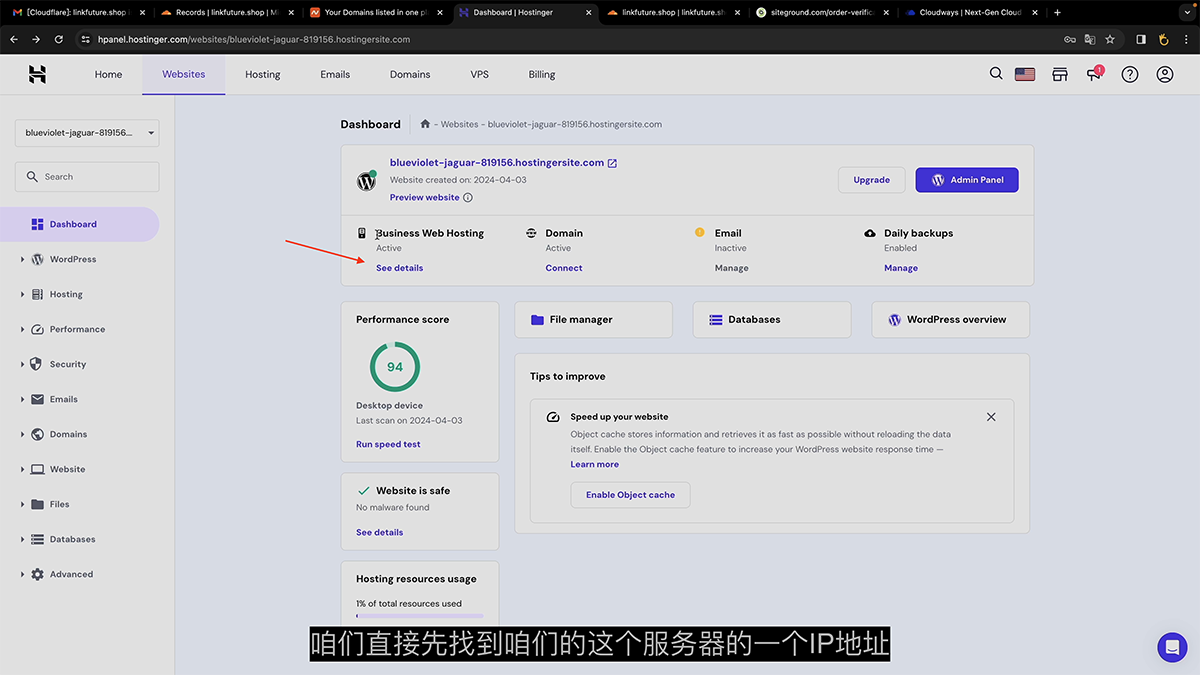Switch to the VPS navigation tab

pos(480,74)
